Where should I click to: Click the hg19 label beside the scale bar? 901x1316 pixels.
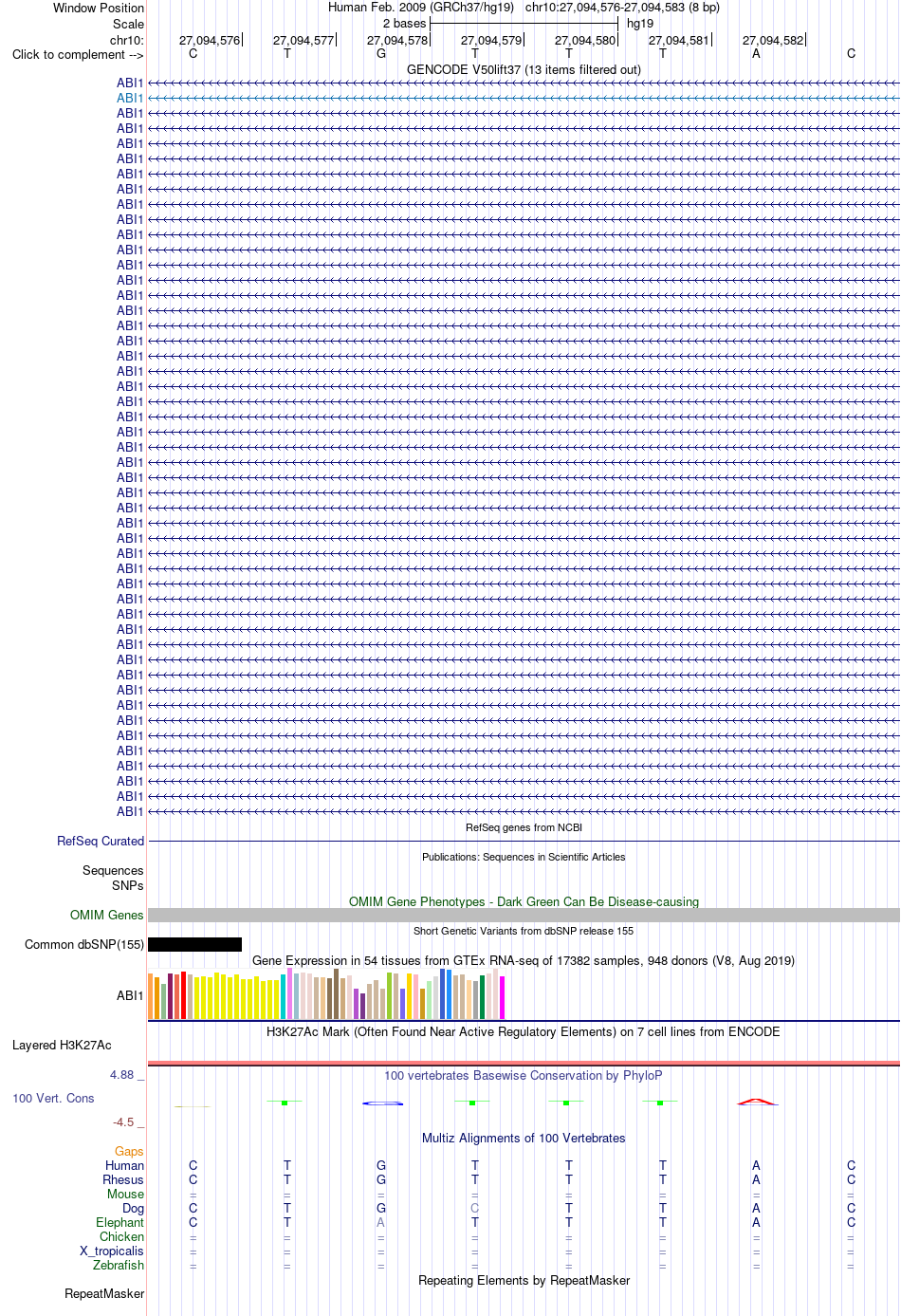point(640,23)
